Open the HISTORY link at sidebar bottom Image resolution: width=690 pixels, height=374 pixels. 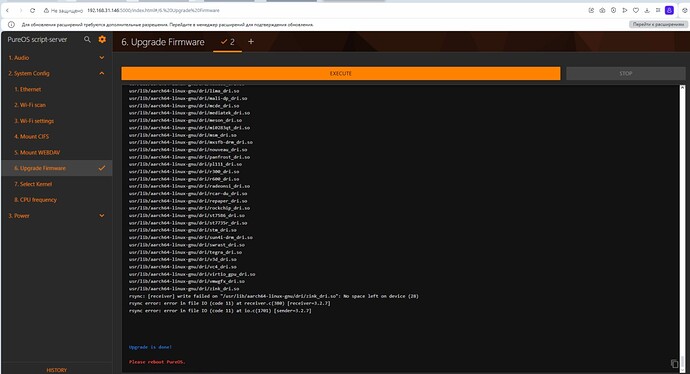(57, 370)
